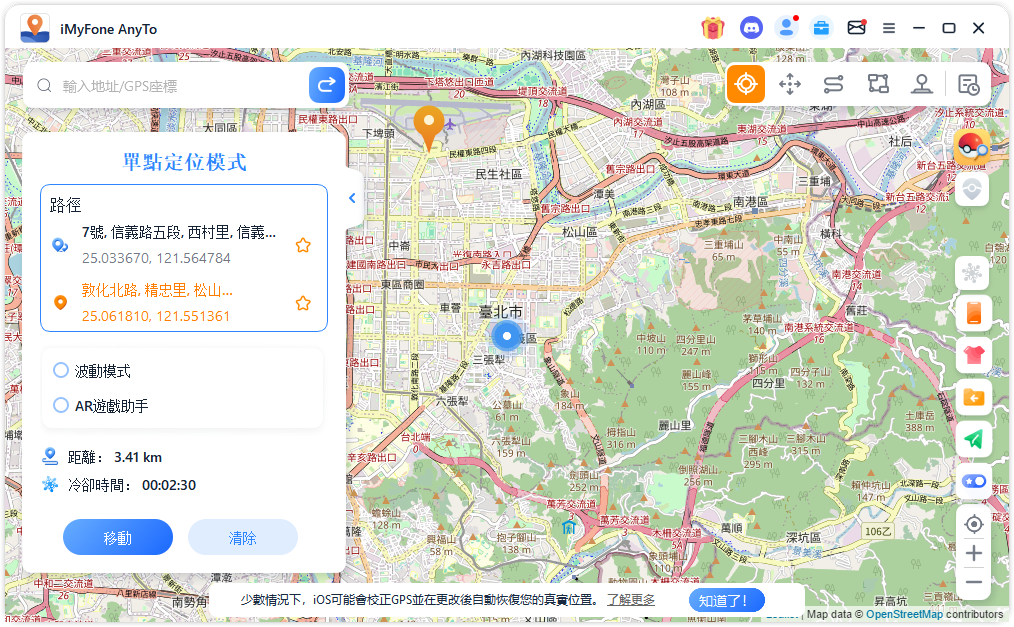The width and height of the screenshot is (1014, 627).
Task: Enable 波動模式 radio option
Action: [61, 370]
